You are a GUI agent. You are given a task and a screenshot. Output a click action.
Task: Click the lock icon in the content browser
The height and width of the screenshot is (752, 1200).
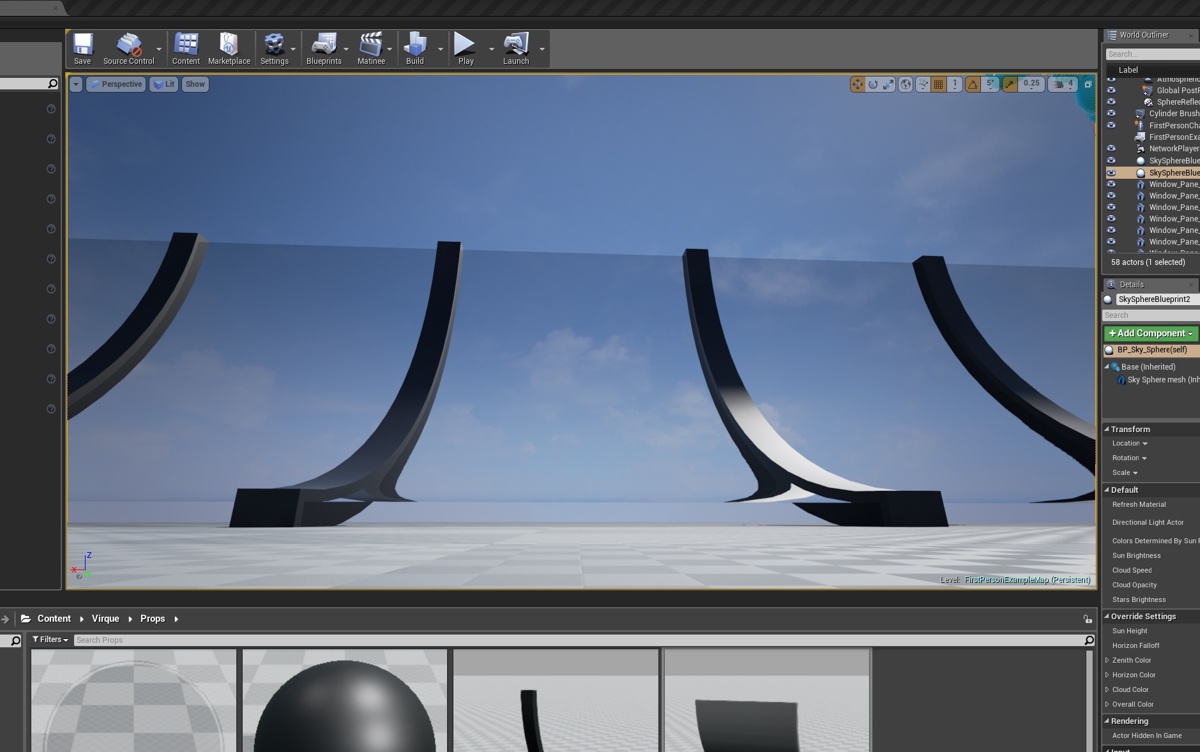point(1087,619)
